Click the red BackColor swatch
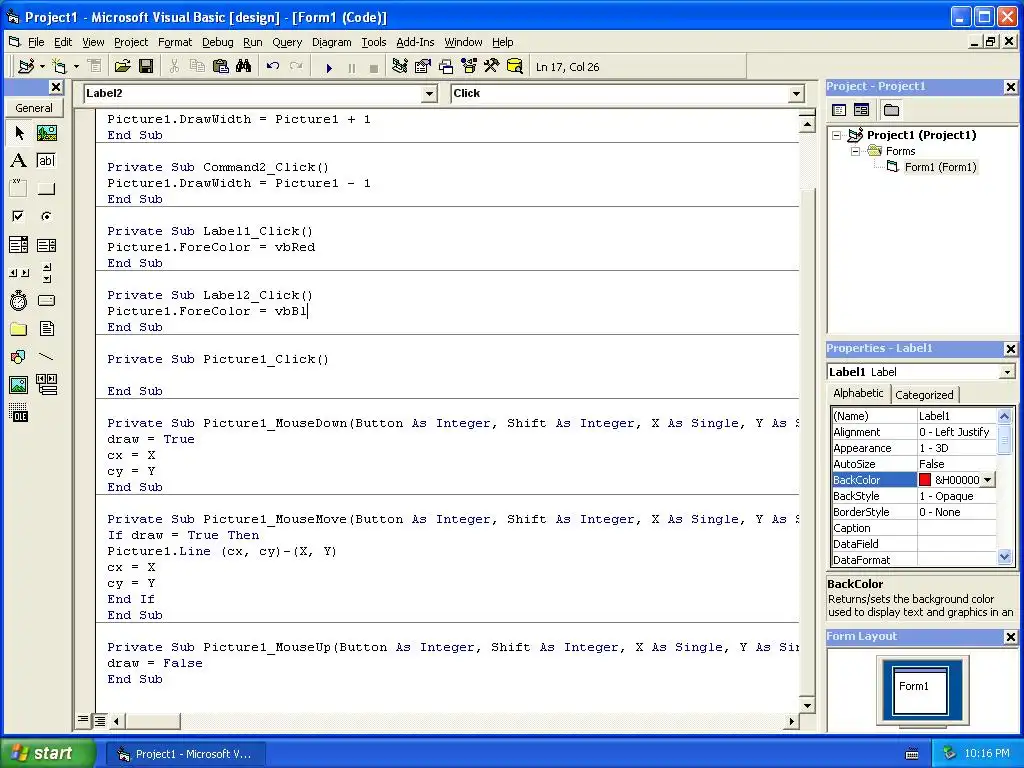The image size is (1024, 768). 925,480
